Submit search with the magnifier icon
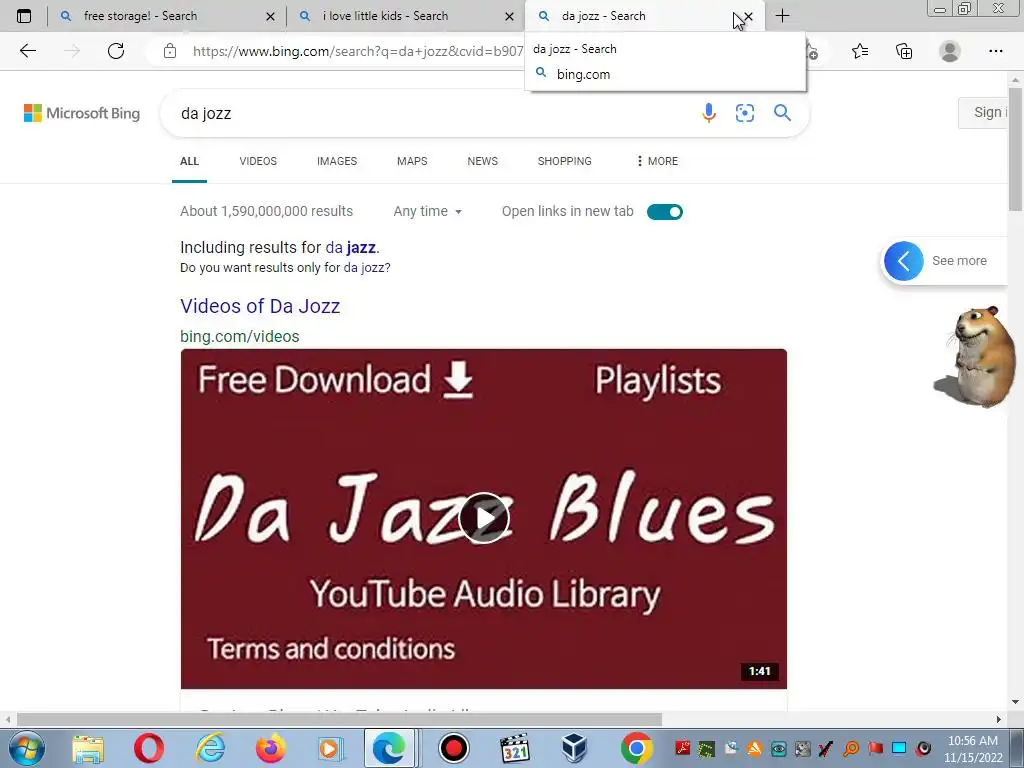 782,113
